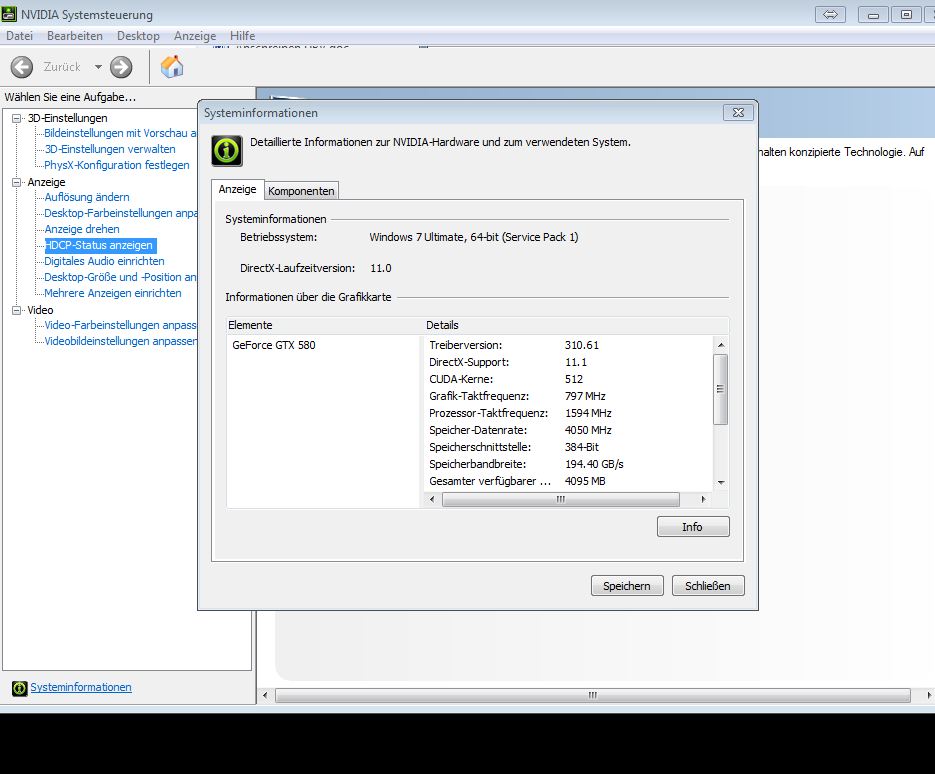Click the Info button
This screenshot has height=774, width=935.
[693, 527]
